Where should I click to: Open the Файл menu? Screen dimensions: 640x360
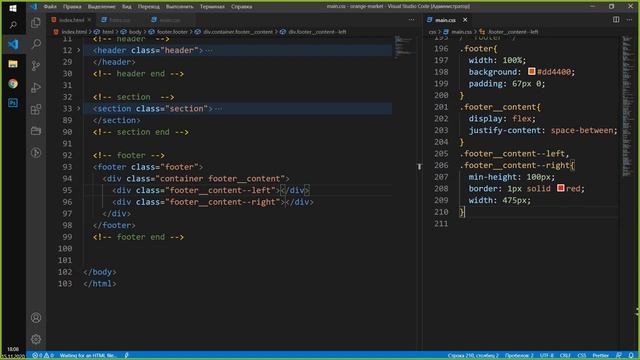tap(50, 7)
